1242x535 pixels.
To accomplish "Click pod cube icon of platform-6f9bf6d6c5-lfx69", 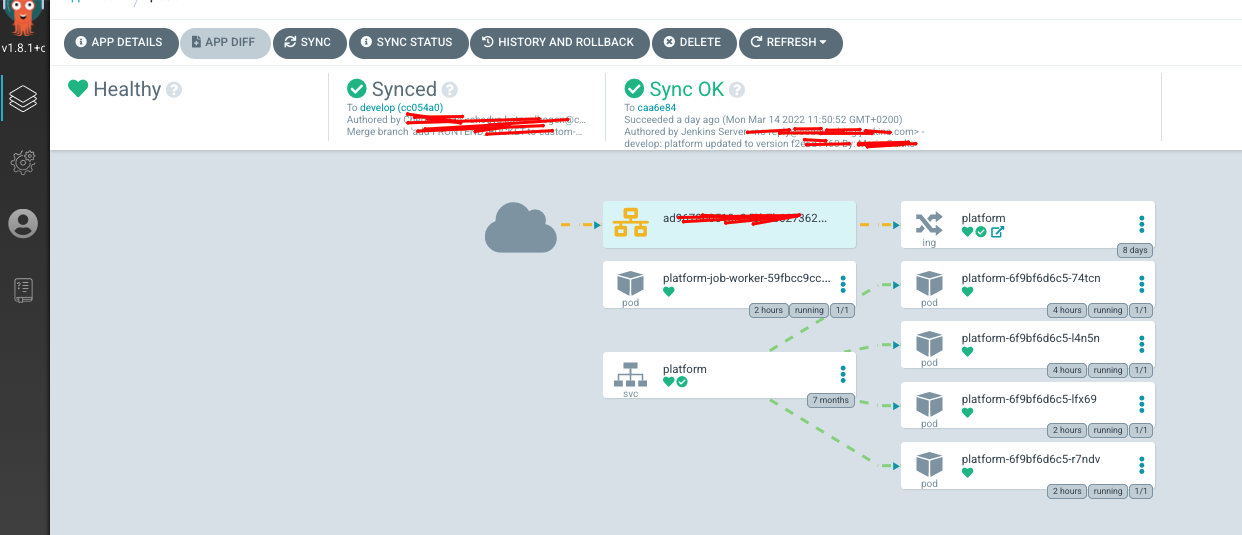I will pos(929,403).
